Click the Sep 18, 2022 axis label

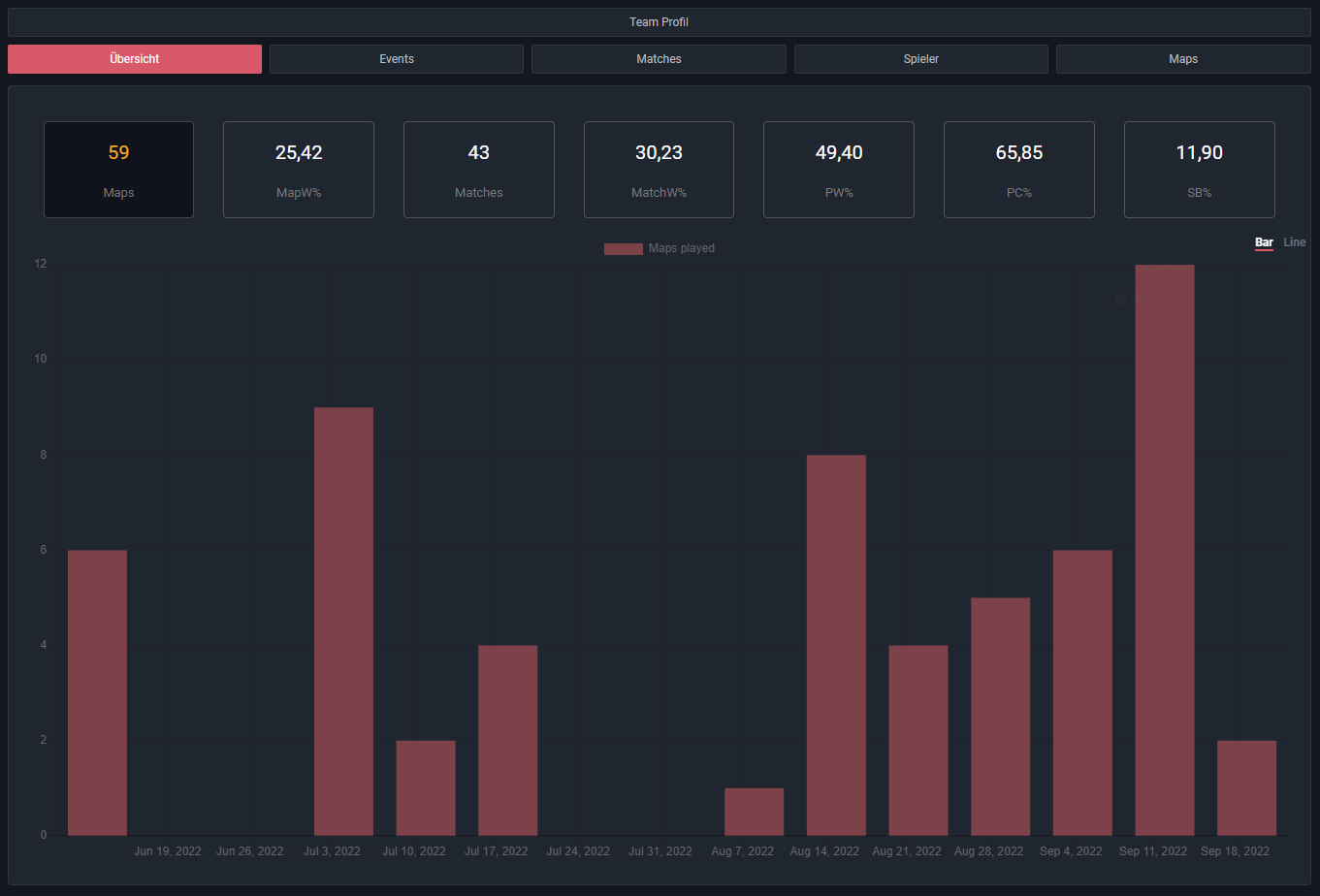1236,851
